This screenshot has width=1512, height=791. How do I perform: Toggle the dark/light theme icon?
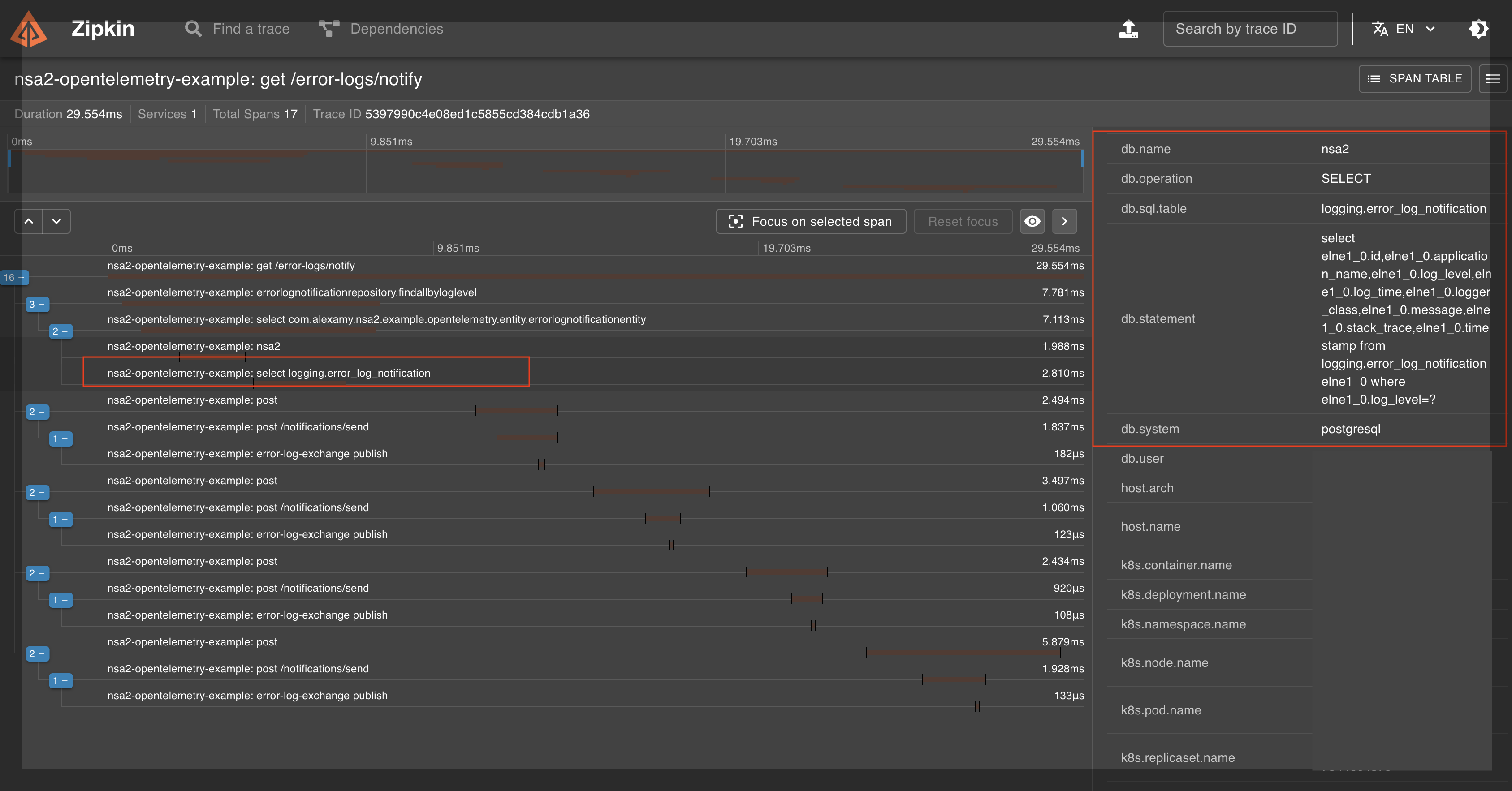click(1478, 29)
